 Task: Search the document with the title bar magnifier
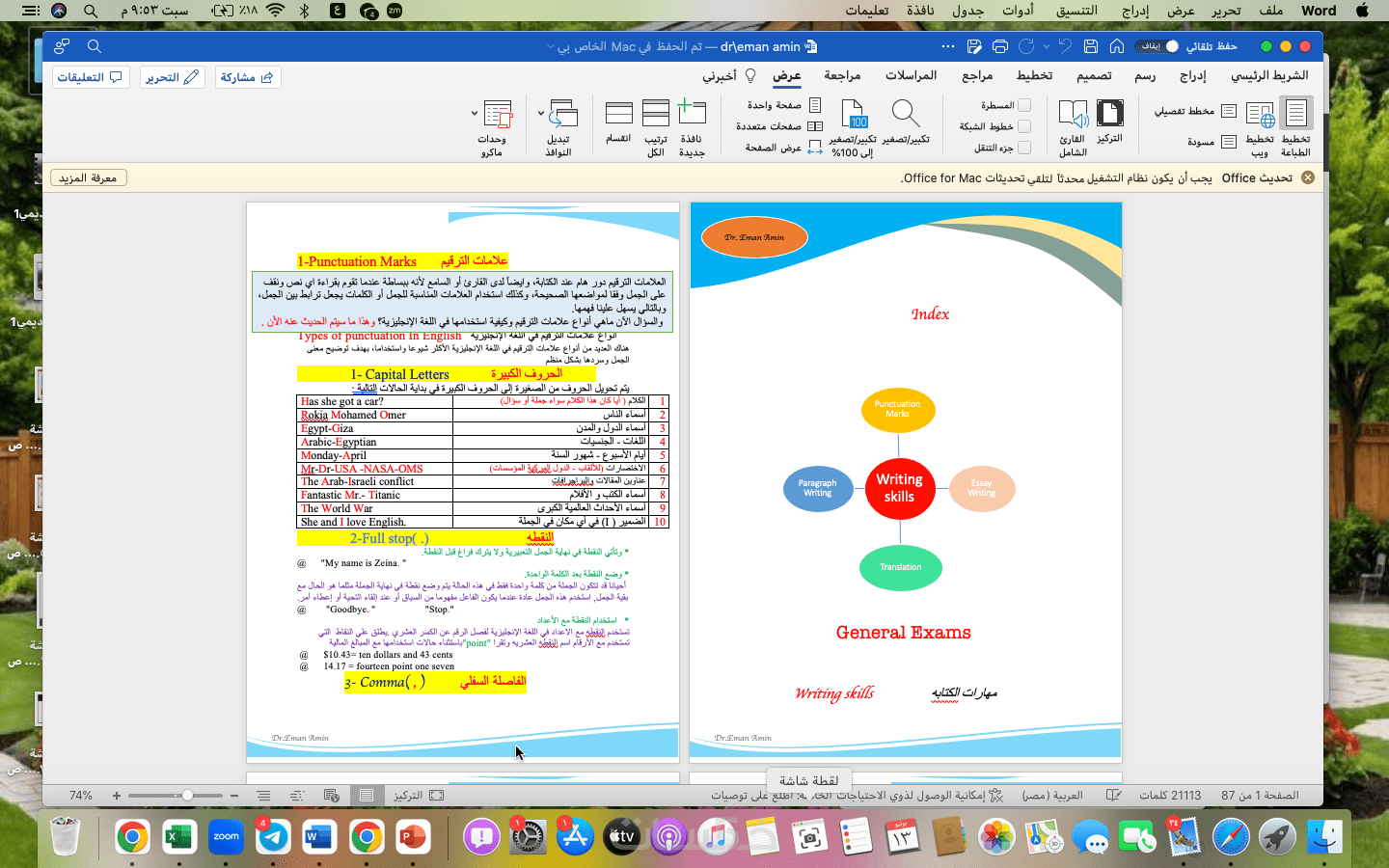pyautogui.click(x=95, y=46)
